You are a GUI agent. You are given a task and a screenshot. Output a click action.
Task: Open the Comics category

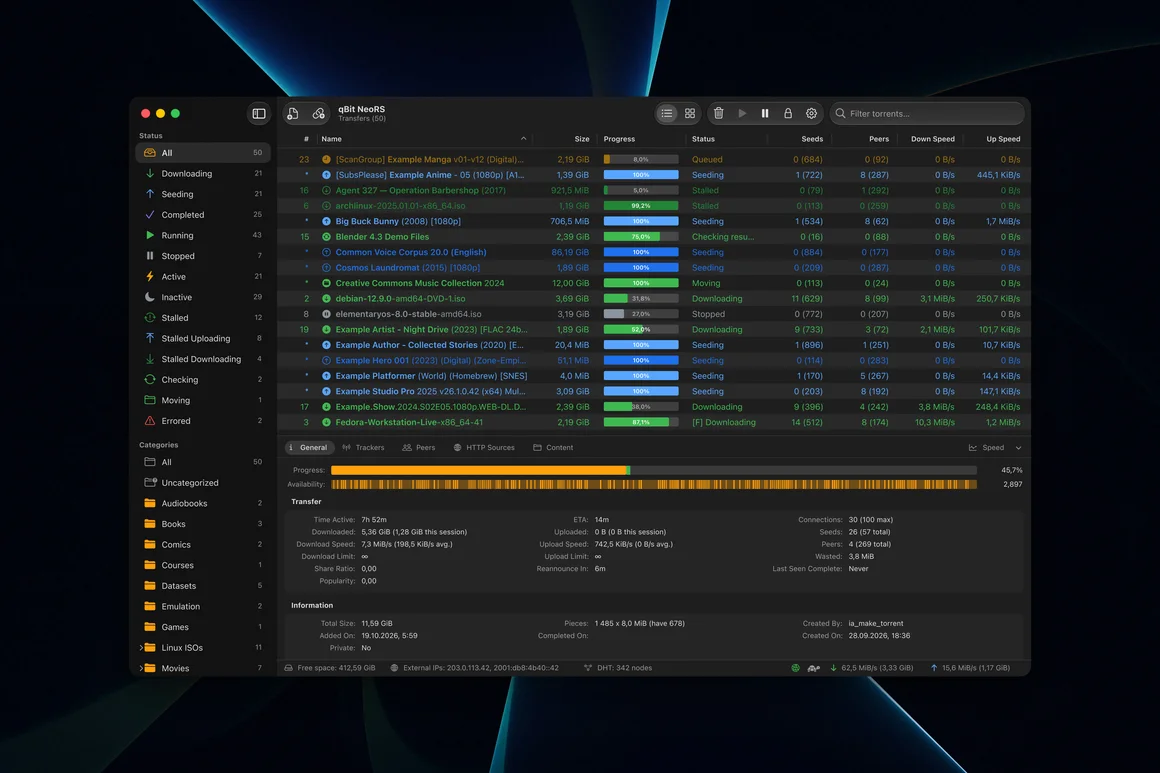[203, 544]
